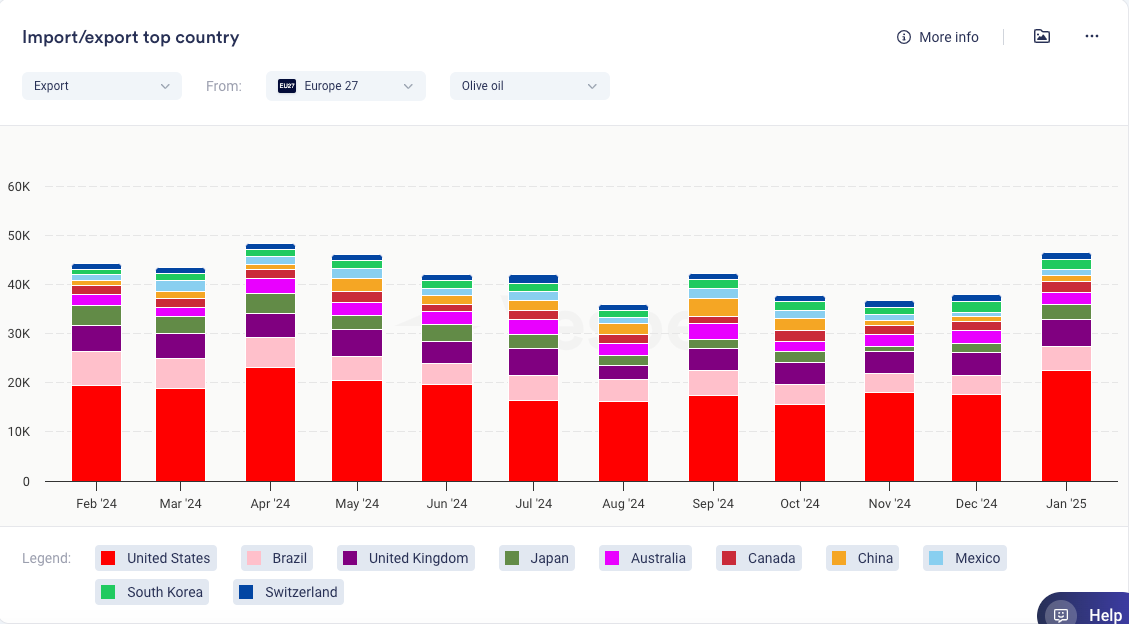1129x624 pixels.
Task: Toggle United States series in legend
Action: (x=156, y=558)
